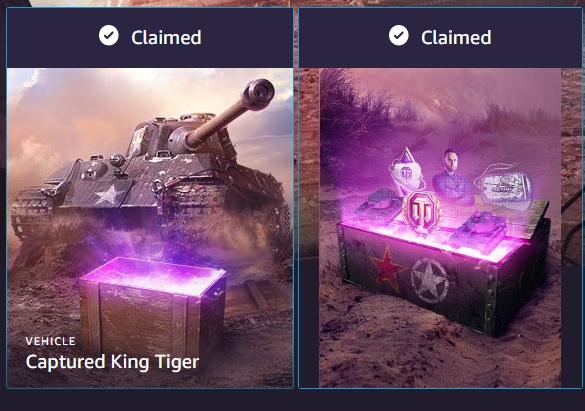Select the tank figurine left of the emblem
The width and height of the screenshot is (585, 411).
click(378, 206)
